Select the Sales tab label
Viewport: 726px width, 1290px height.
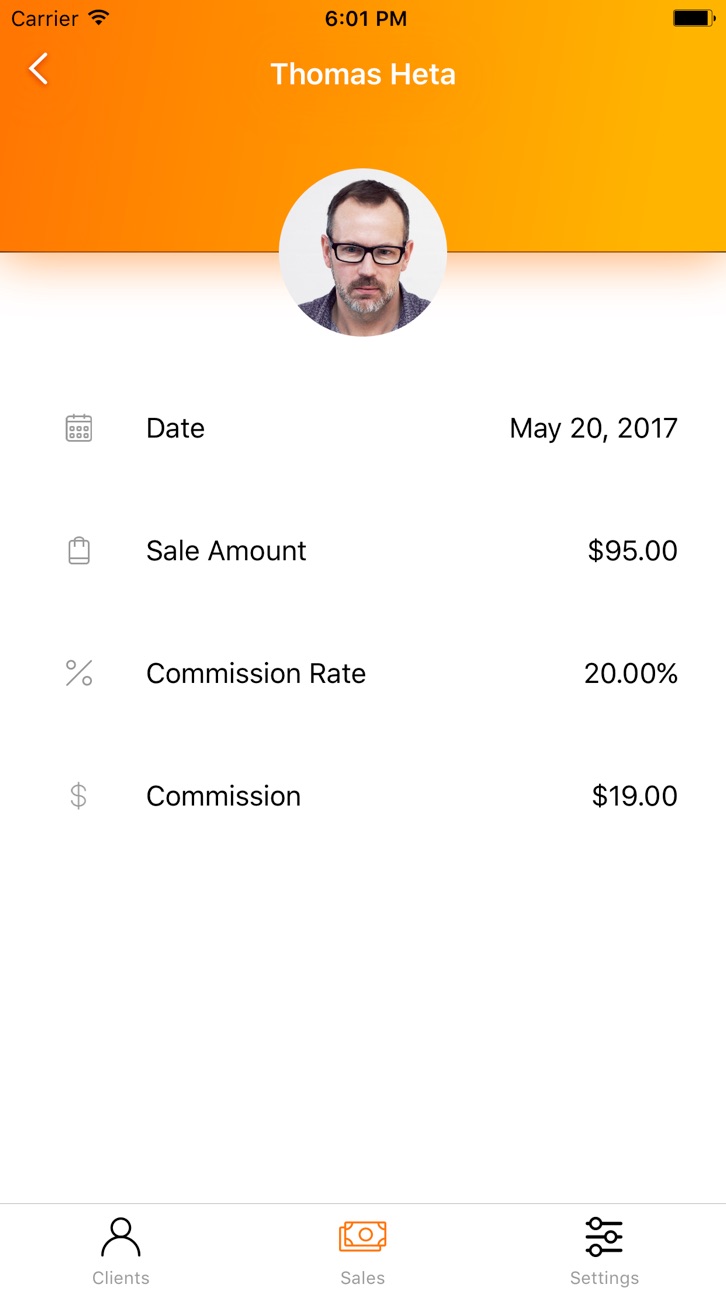(363, 1278)
